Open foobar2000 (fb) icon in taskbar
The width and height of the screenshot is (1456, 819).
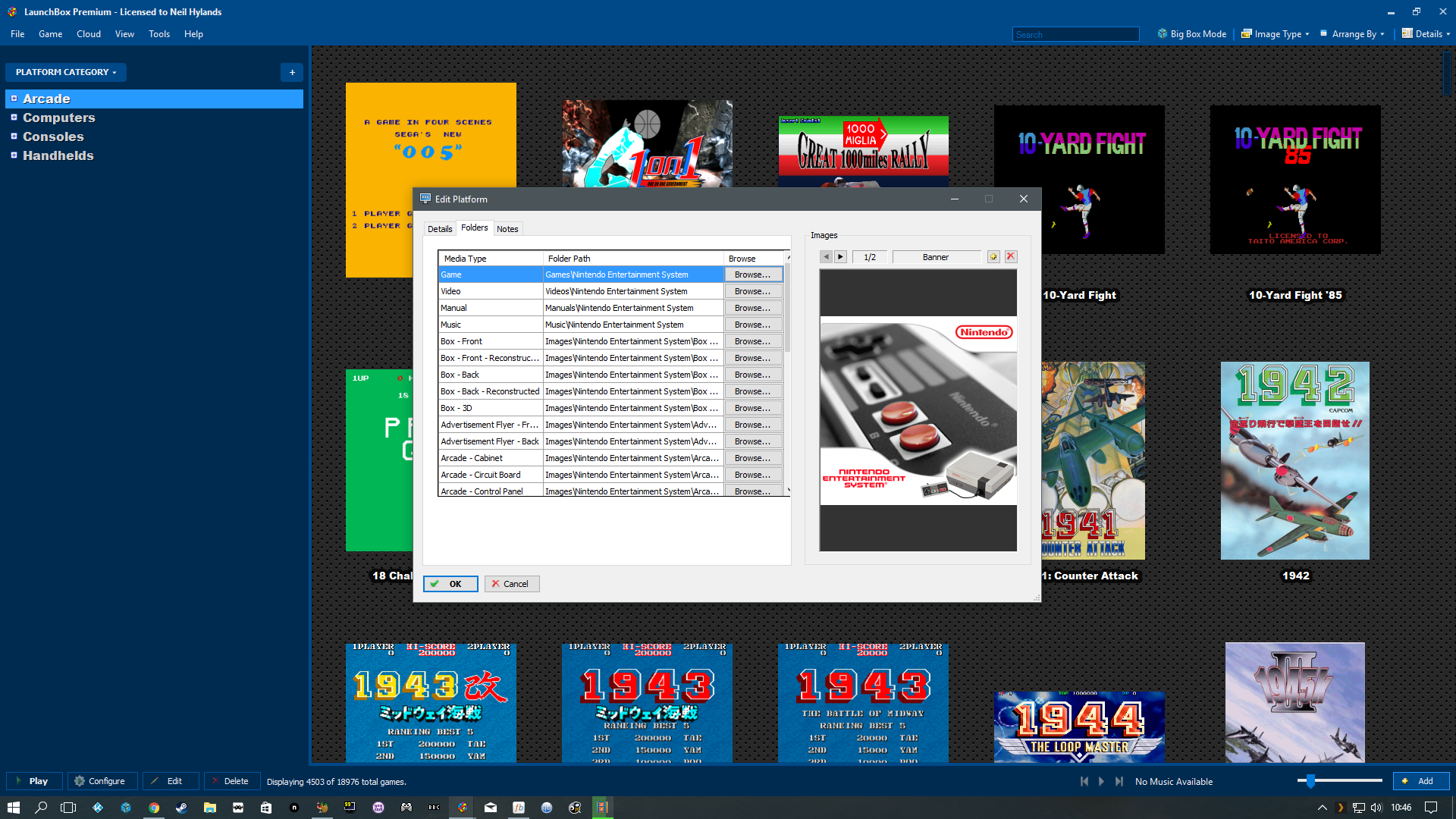pos(519,808)
